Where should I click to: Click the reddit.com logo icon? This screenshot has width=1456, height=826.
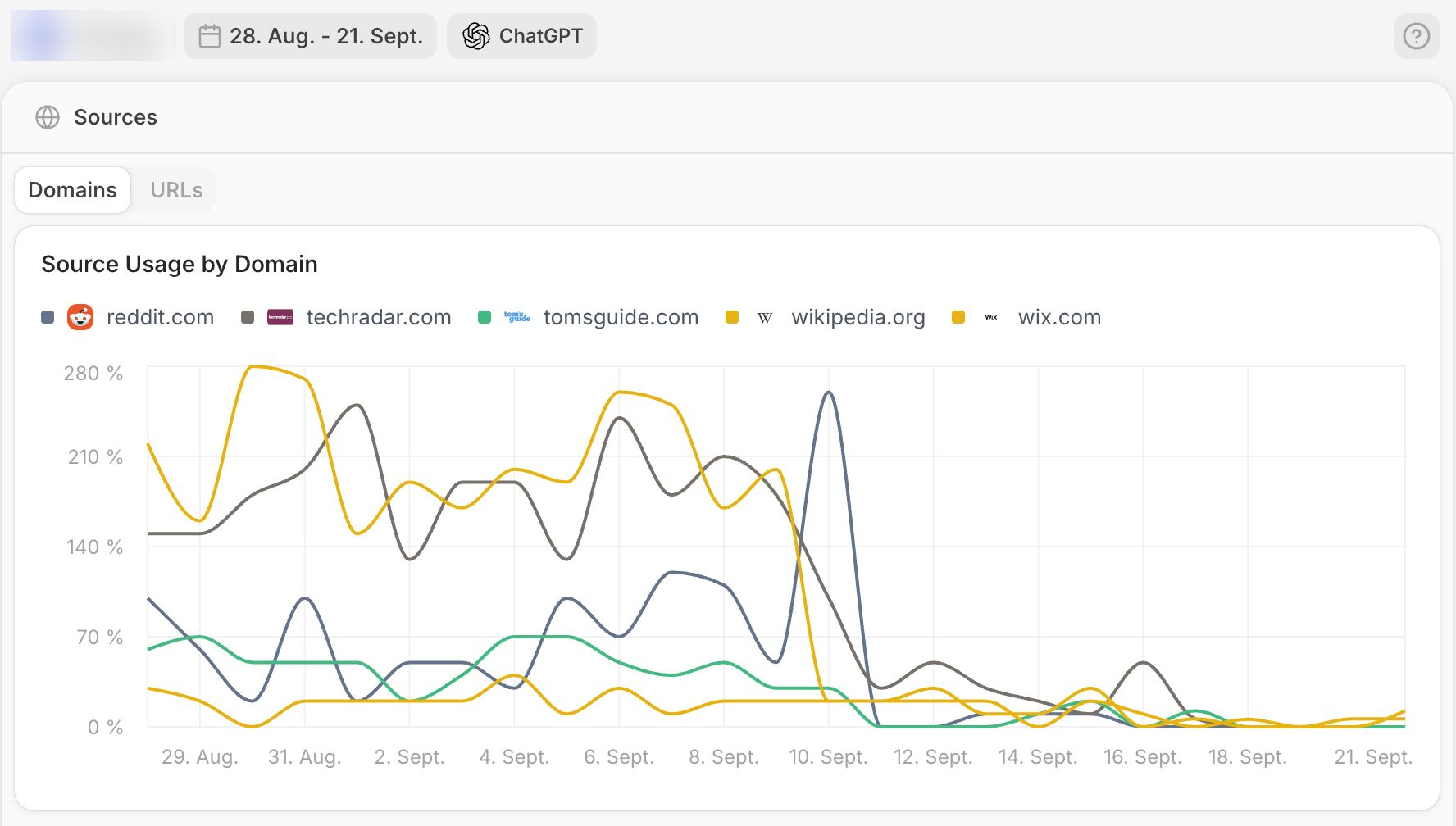pos(80,317)
